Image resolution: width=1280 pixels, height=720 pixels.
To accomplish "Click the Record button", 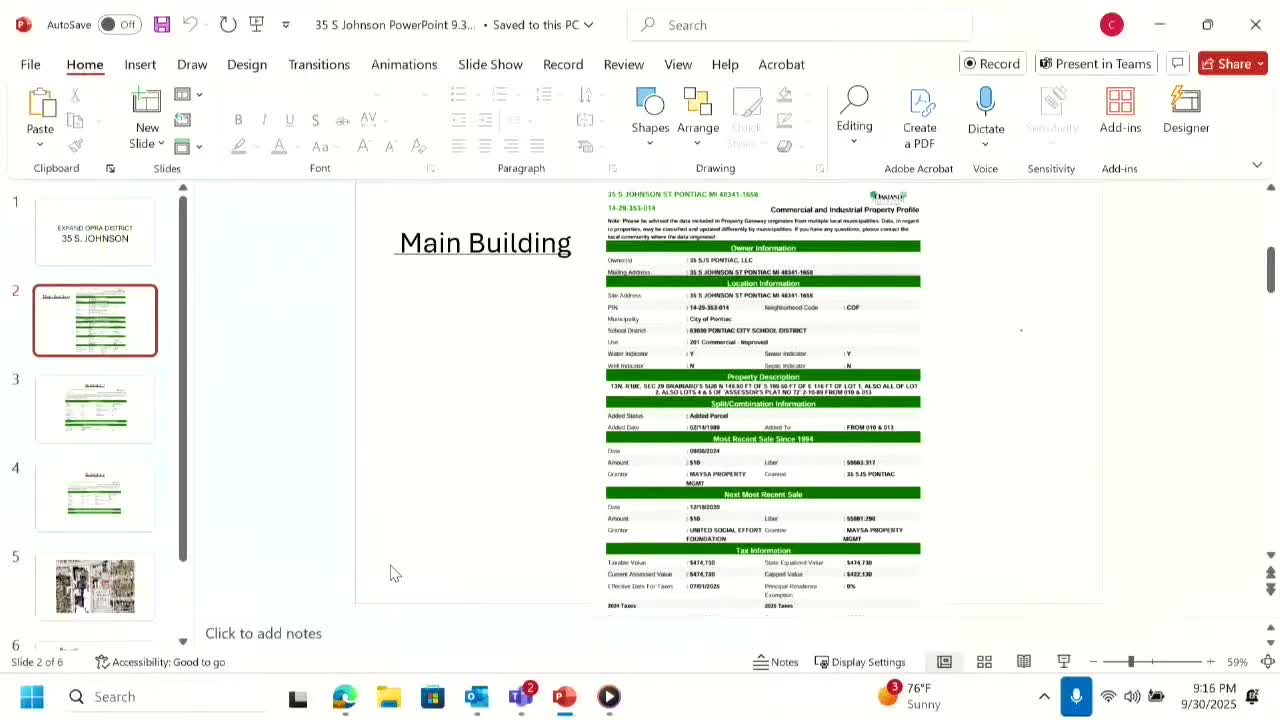I will [991, 64].
